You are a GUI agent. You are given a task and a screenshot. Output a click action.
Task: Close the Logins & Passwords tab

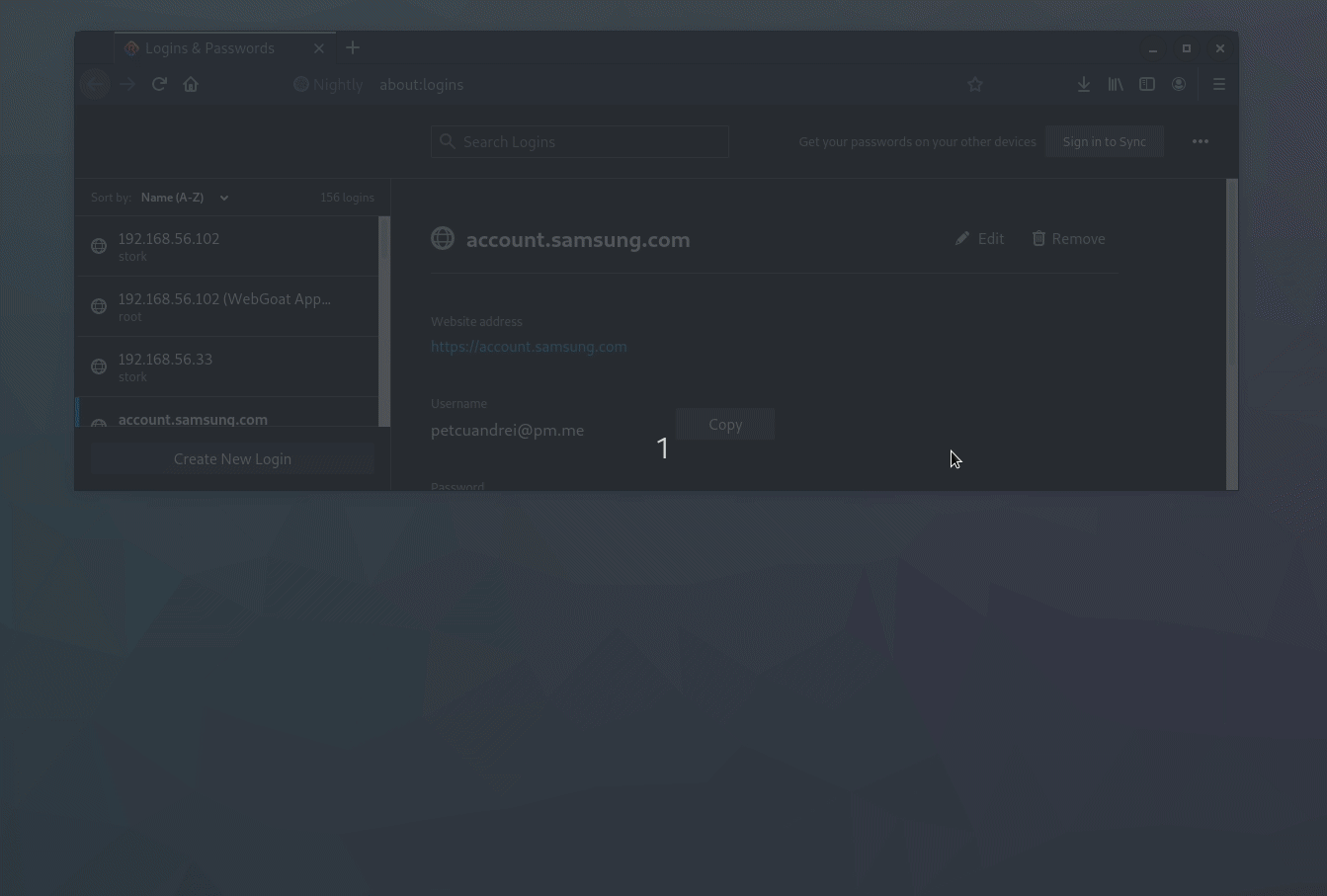click(319, 48)
